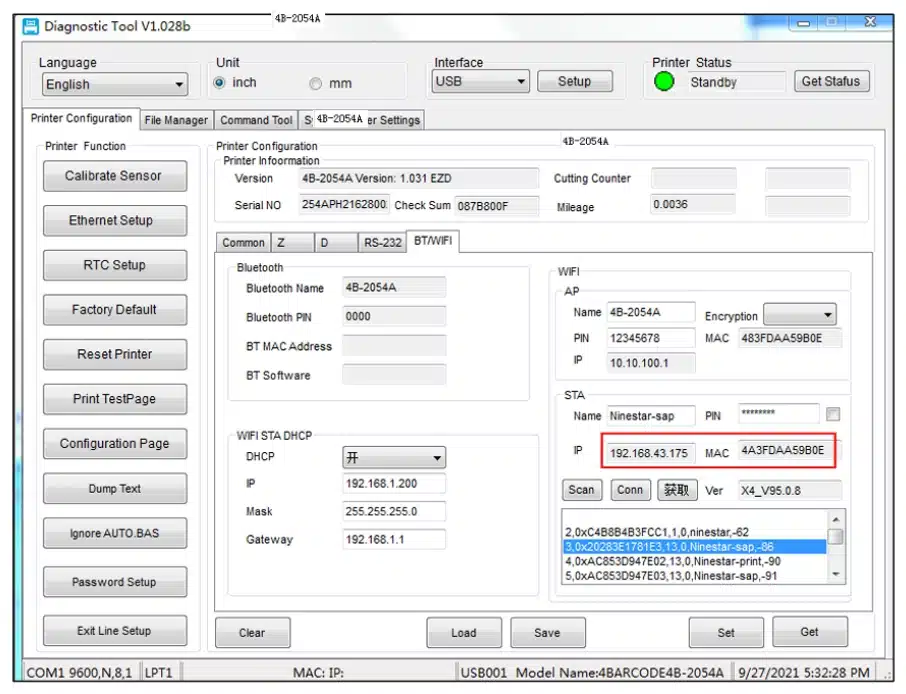This screenshot has height=694, width=906.
Task: Click the Print TestPage button
Action: click(x=114, y=399)
